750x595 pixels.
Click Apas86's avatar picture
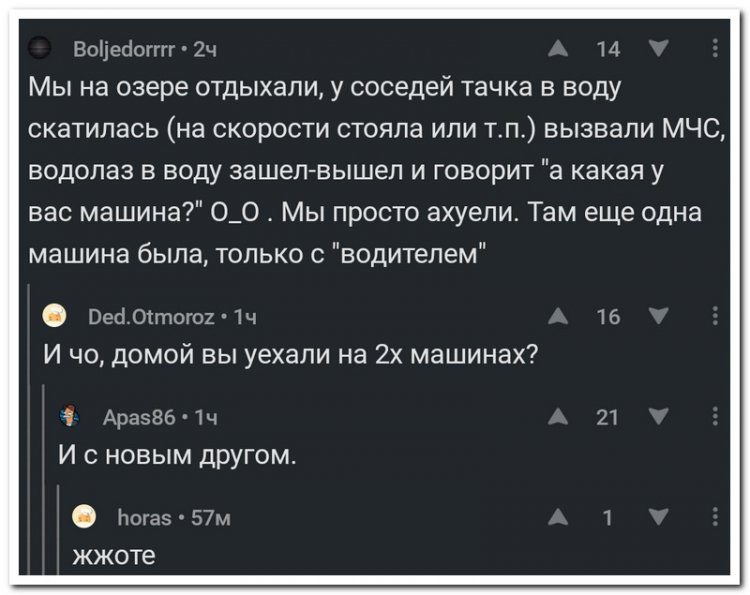click(x=69, y=416)
